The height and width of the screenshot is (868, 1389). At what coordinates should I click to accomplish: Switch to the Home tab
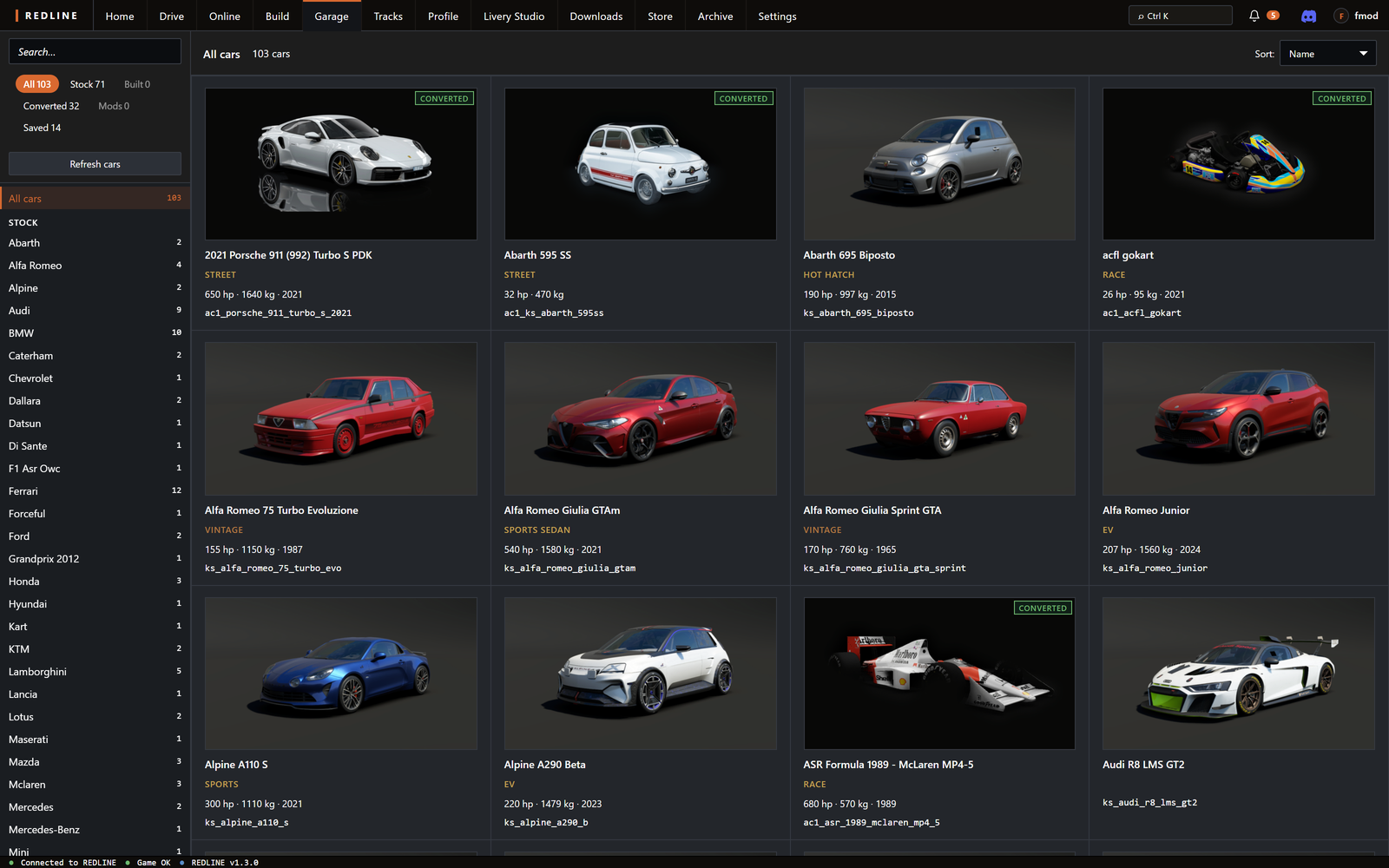click(120, 16)
